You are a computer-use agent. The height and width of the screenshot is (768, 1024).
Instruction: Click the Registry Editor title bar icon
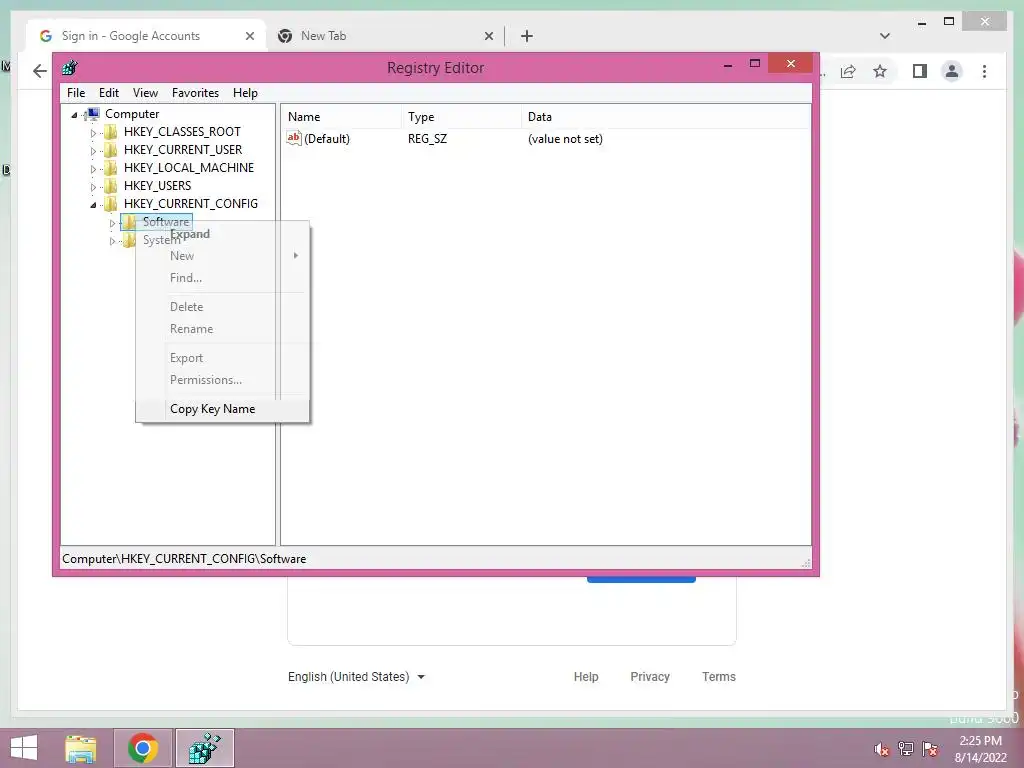70,67
